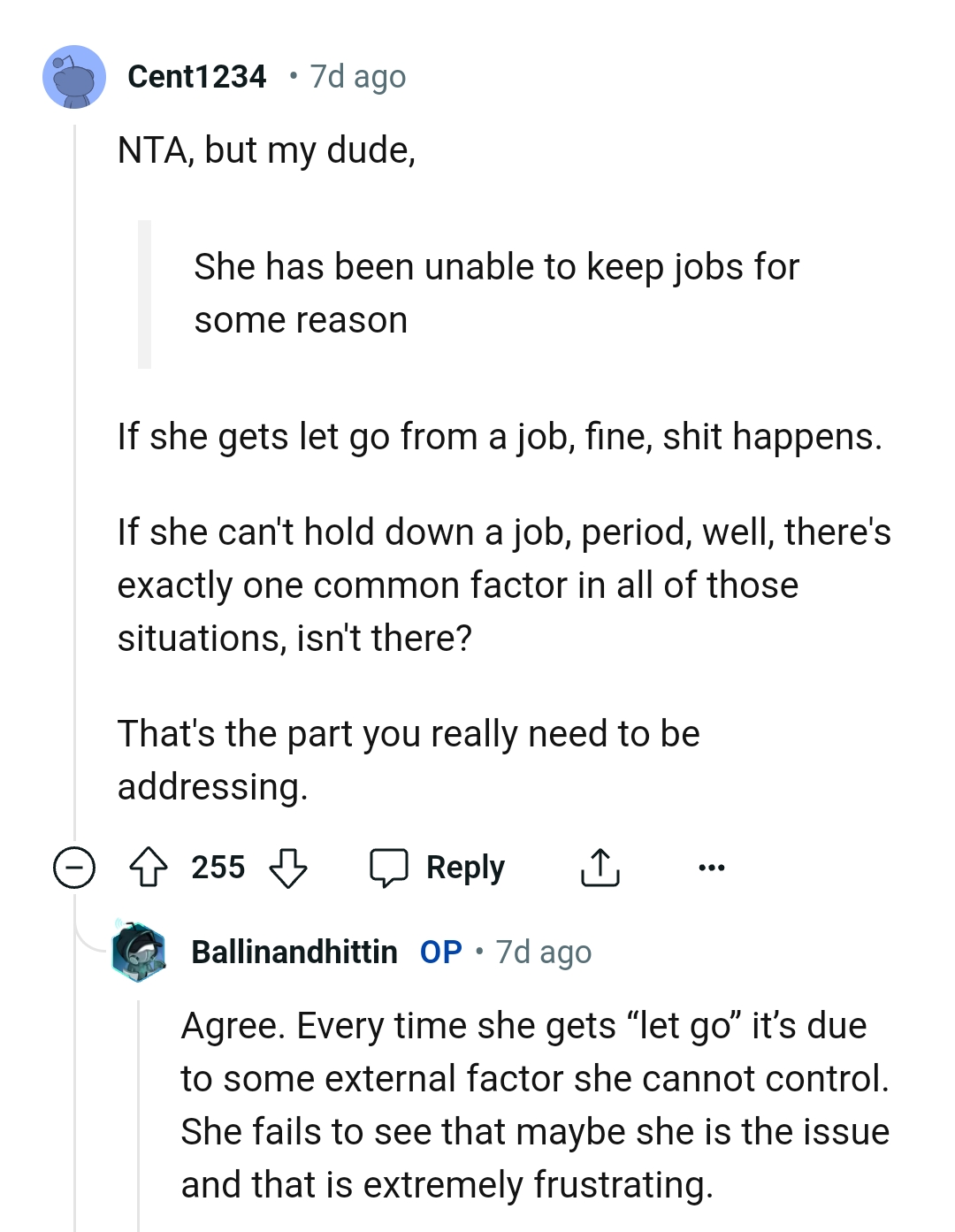Click the minus icon beside the vote row
955x1232 pixels.
(x=73, y=867)
